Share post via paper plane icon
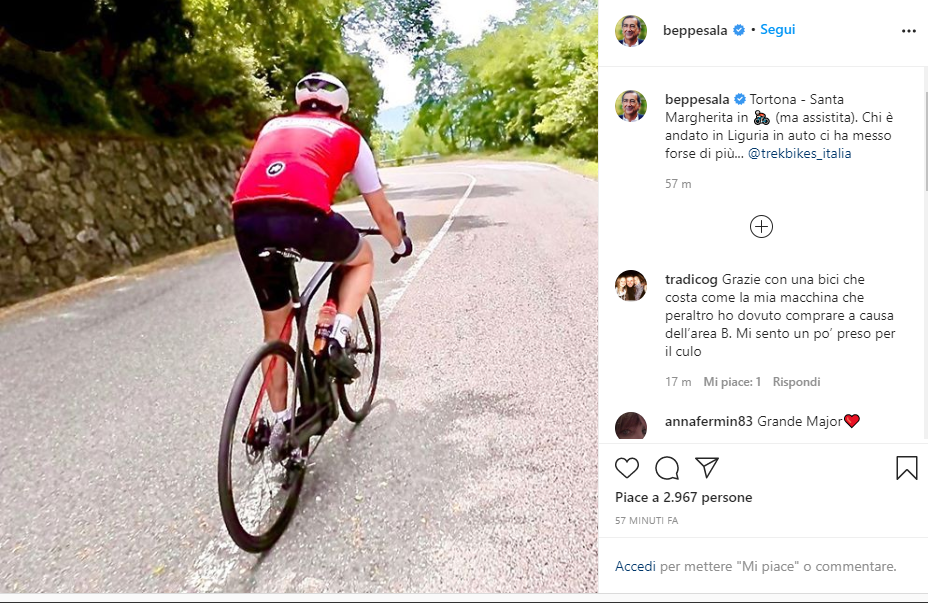This screenshot has height=603, width=928. pyautogui.click(x=707, y=467)
